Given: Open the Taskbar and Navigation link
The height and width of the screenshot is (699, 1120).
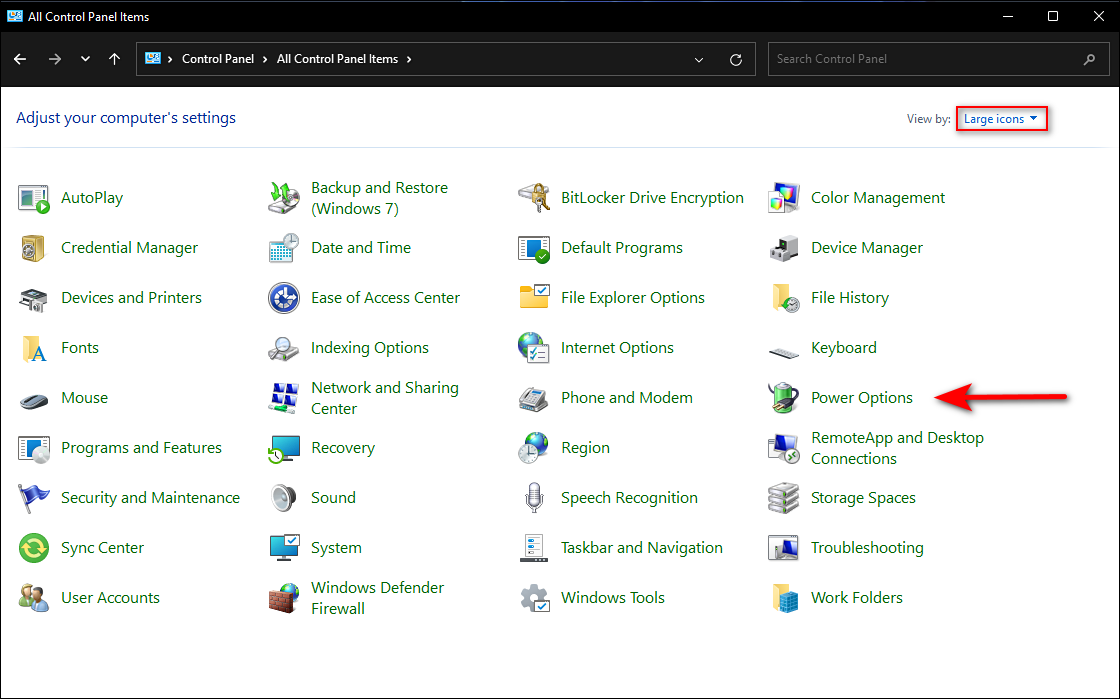Looking at the screenshot, I should click(x=641, y=548).
